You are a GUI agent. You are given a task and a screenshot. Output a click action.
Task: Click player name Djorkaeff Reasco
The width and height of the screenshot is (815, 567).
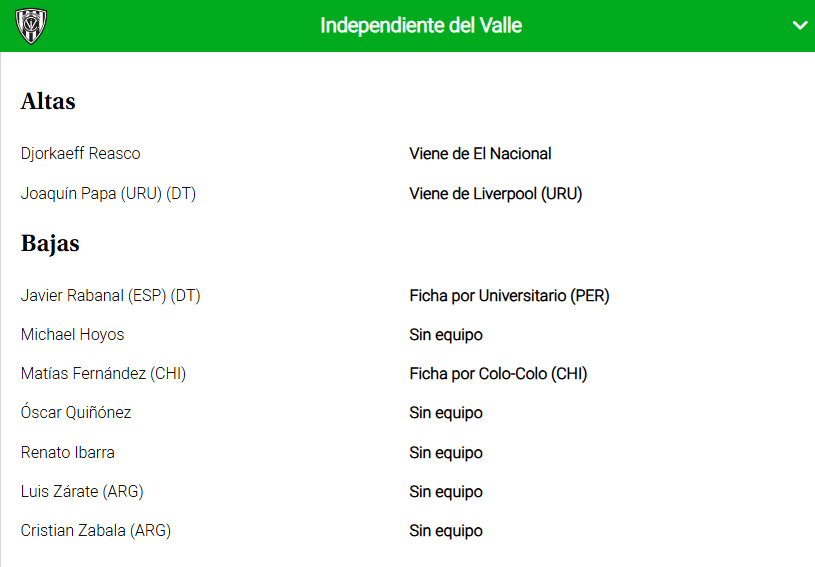coord(80,154)
